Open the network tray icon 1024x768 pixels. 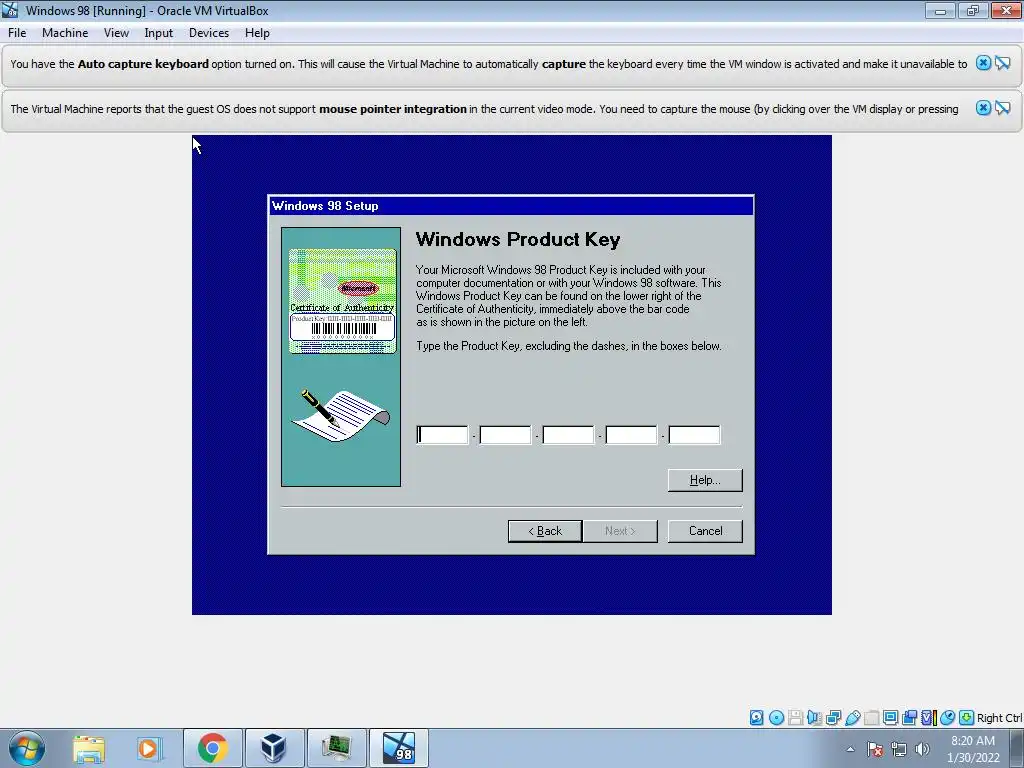(x=899, y=749)
